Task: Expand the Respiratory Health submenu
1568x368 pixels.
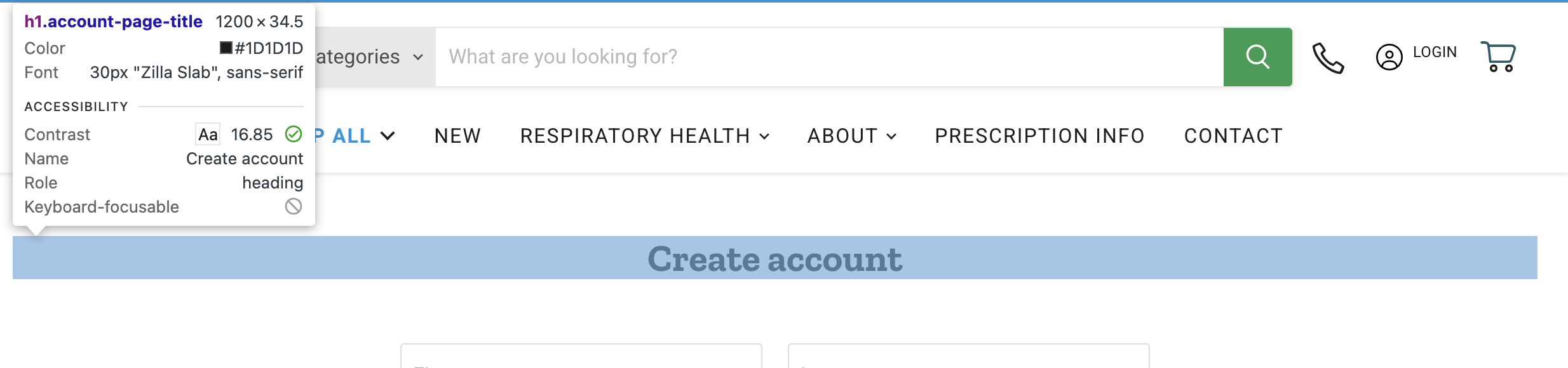Action: click(764, 136)
